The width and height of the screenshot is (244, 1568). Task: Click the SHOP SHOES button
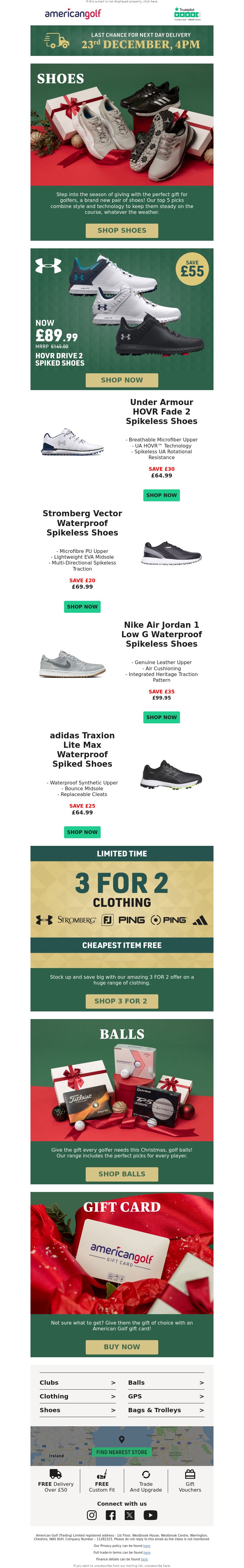pyautogui.click(x=122, y=231)
